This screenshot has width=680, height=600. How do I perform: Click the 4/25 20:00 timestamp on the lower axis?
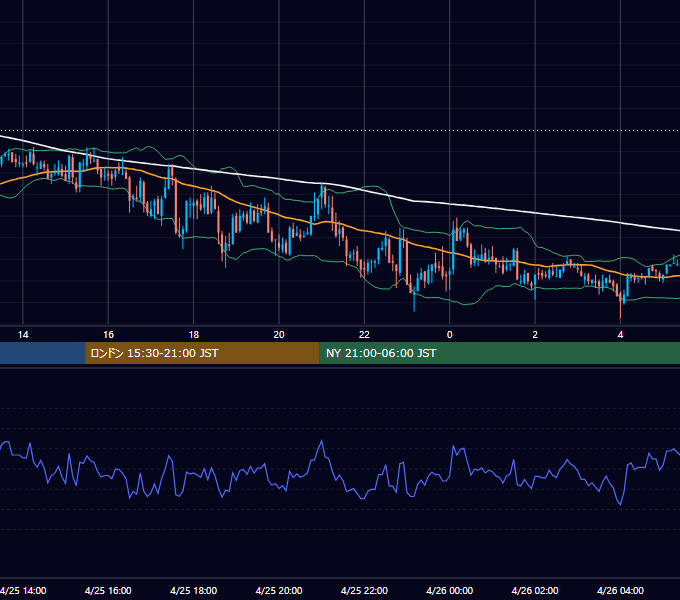(279, 590)
